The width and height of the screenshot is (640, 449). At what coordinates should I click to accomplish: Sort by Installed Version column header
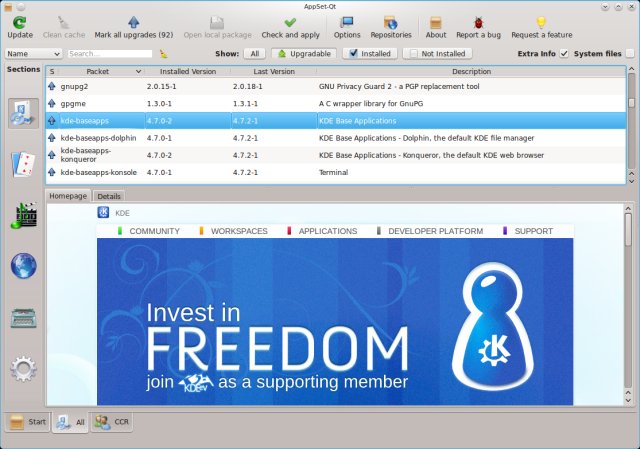[188, 71]
